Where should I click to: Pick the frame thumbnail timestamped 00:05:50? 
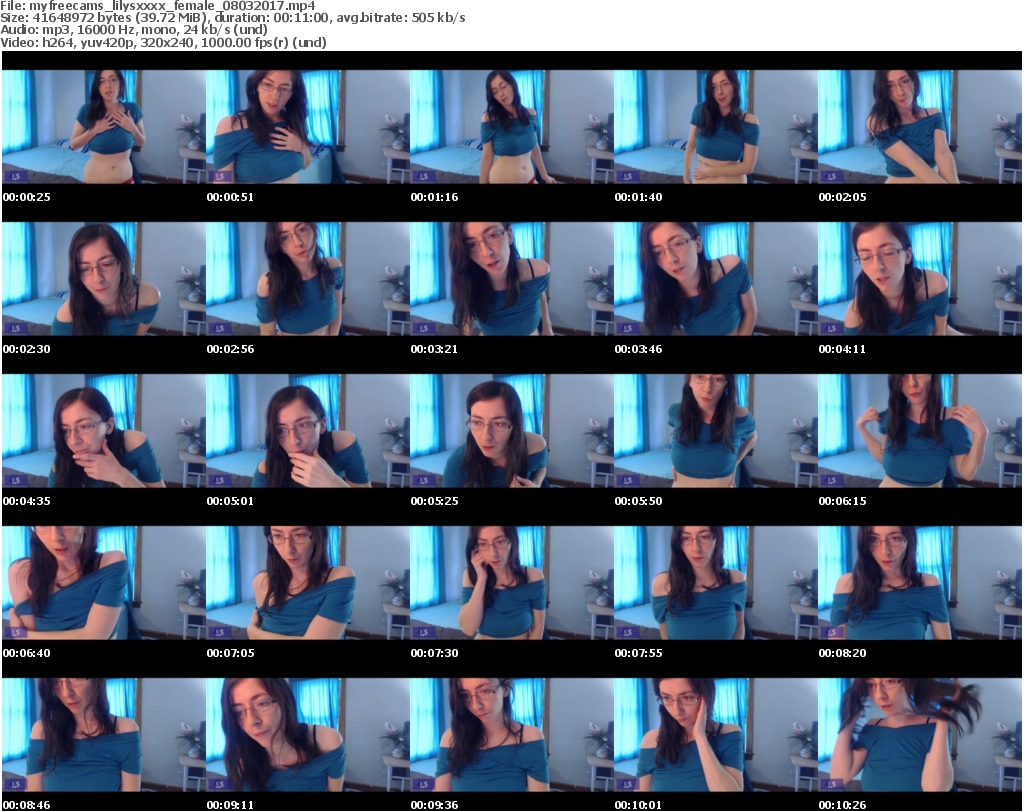tap(716, 431)
